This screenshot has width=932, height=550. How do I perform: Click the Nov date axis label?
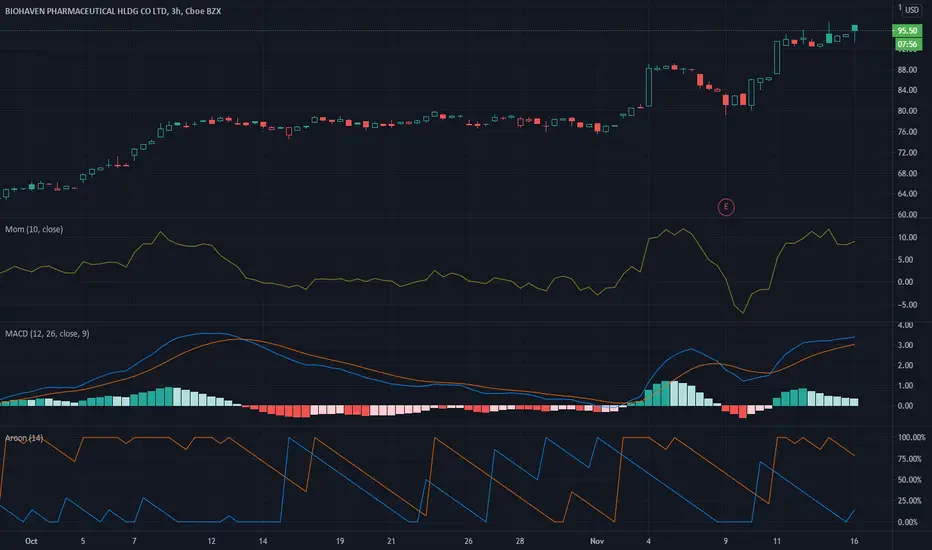pos(597,541)
